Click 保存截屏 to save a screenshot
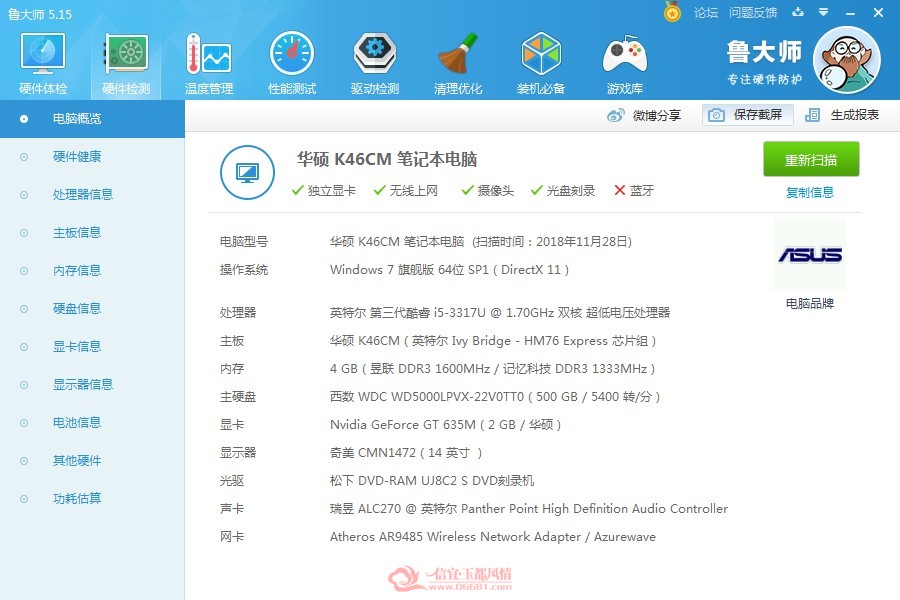 click(747, 115)
